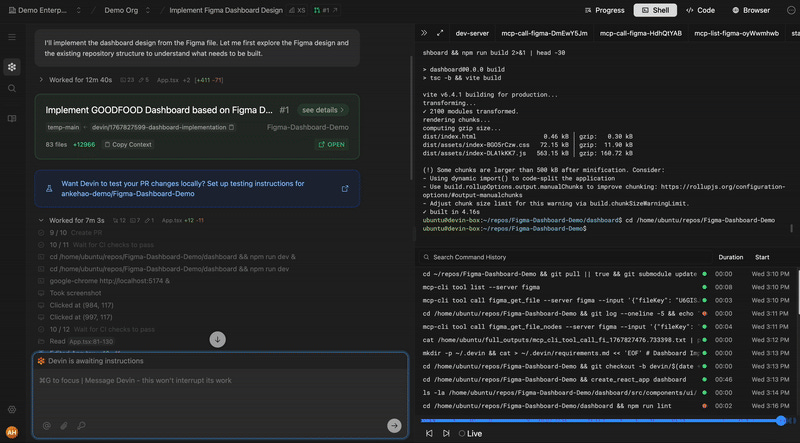
Task: Open the Devin sessions icon in sidebar
Action: 12,67
